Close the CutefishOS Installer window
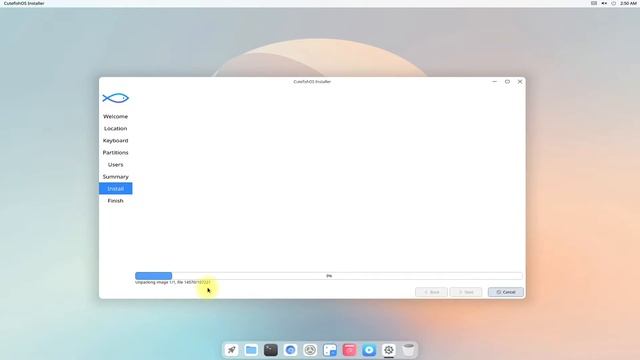The height and width of the screenshot is (360, 640). tap(520, 82)
